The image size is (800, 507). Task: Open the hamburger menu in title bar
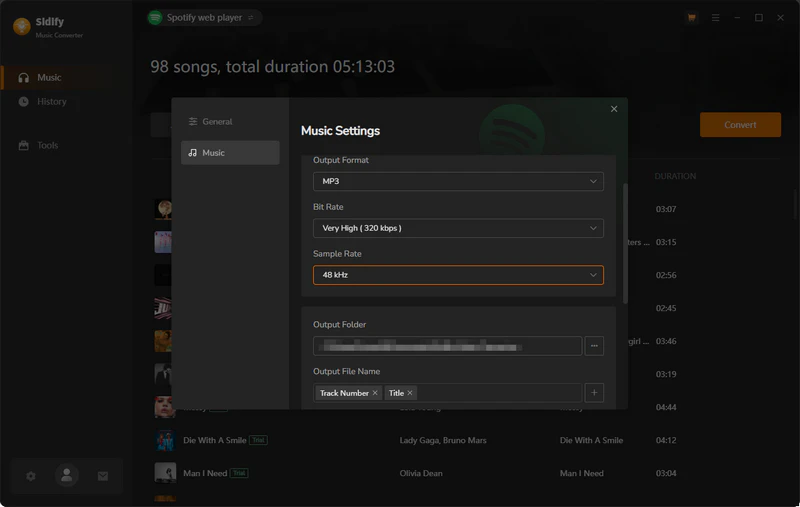715,17
